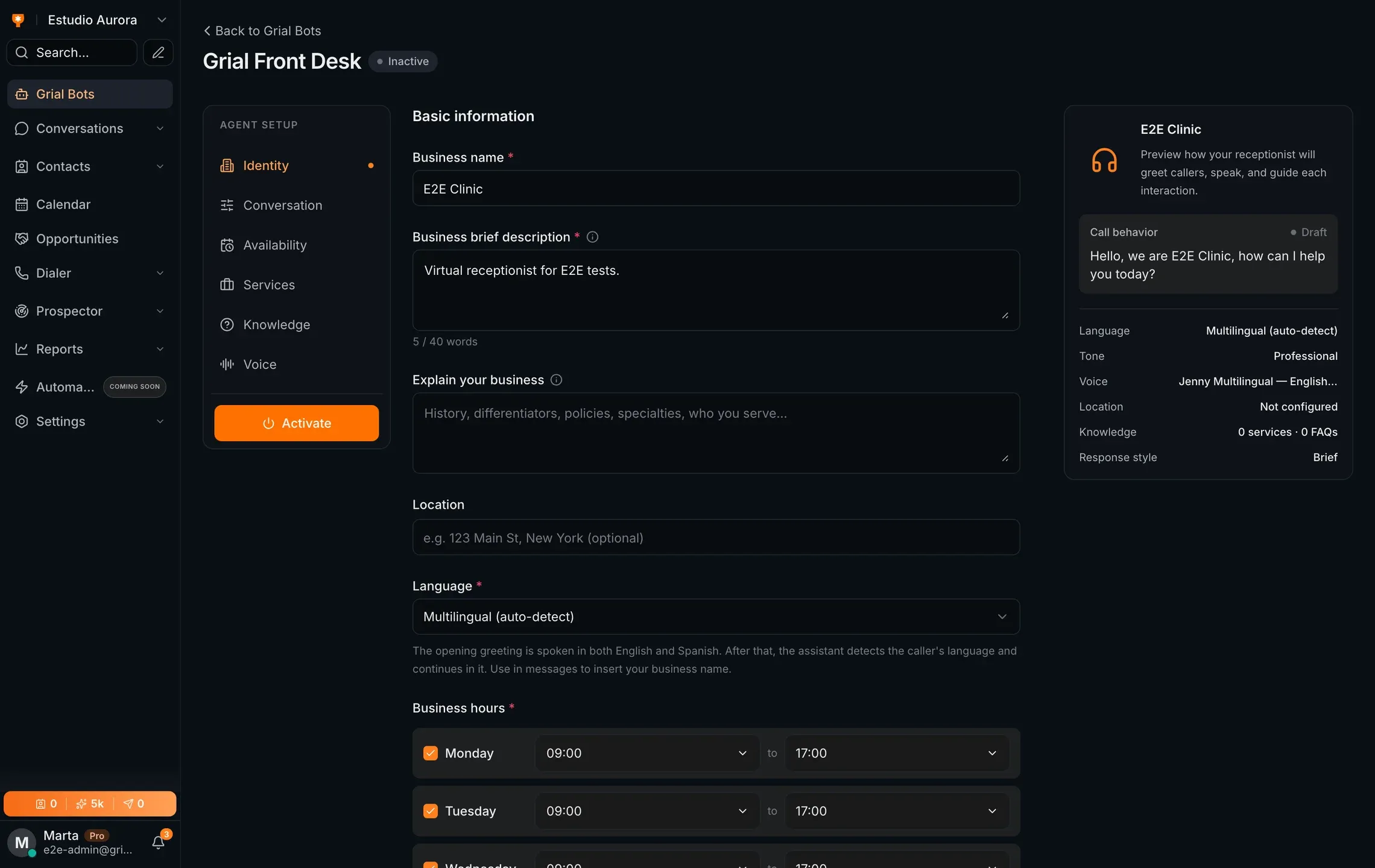Uncheck the Tuesday business hours checkbox

431,811
